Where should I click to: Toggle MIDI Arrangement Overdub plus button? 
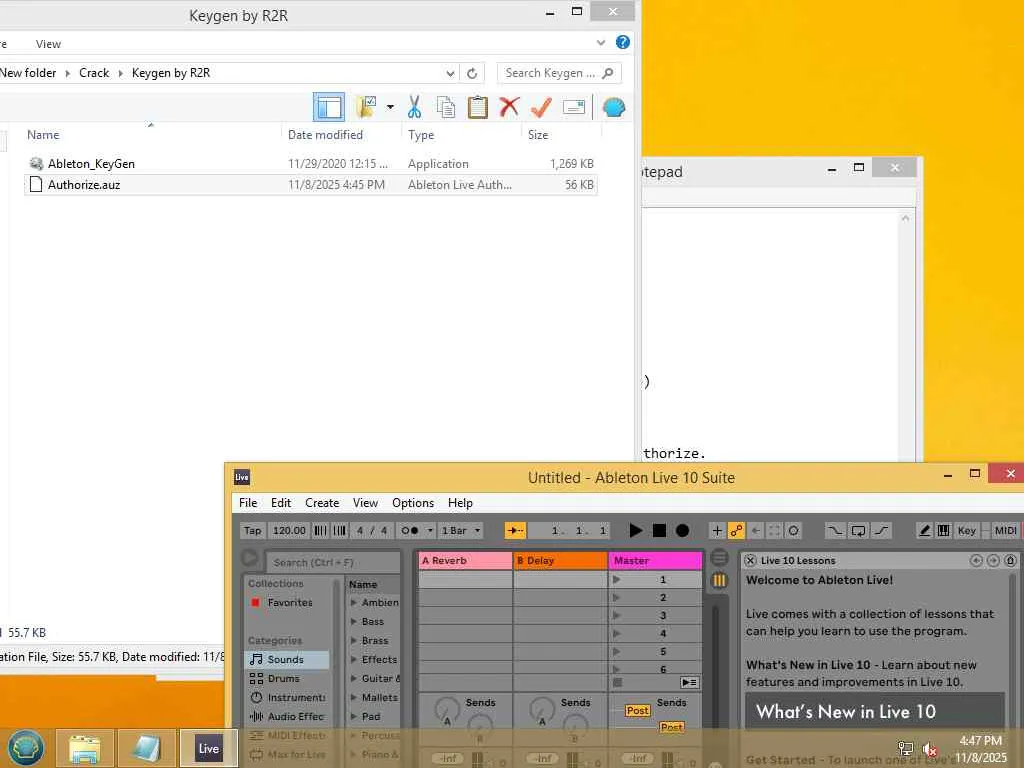pyautogui.click(x=717, y=531)
